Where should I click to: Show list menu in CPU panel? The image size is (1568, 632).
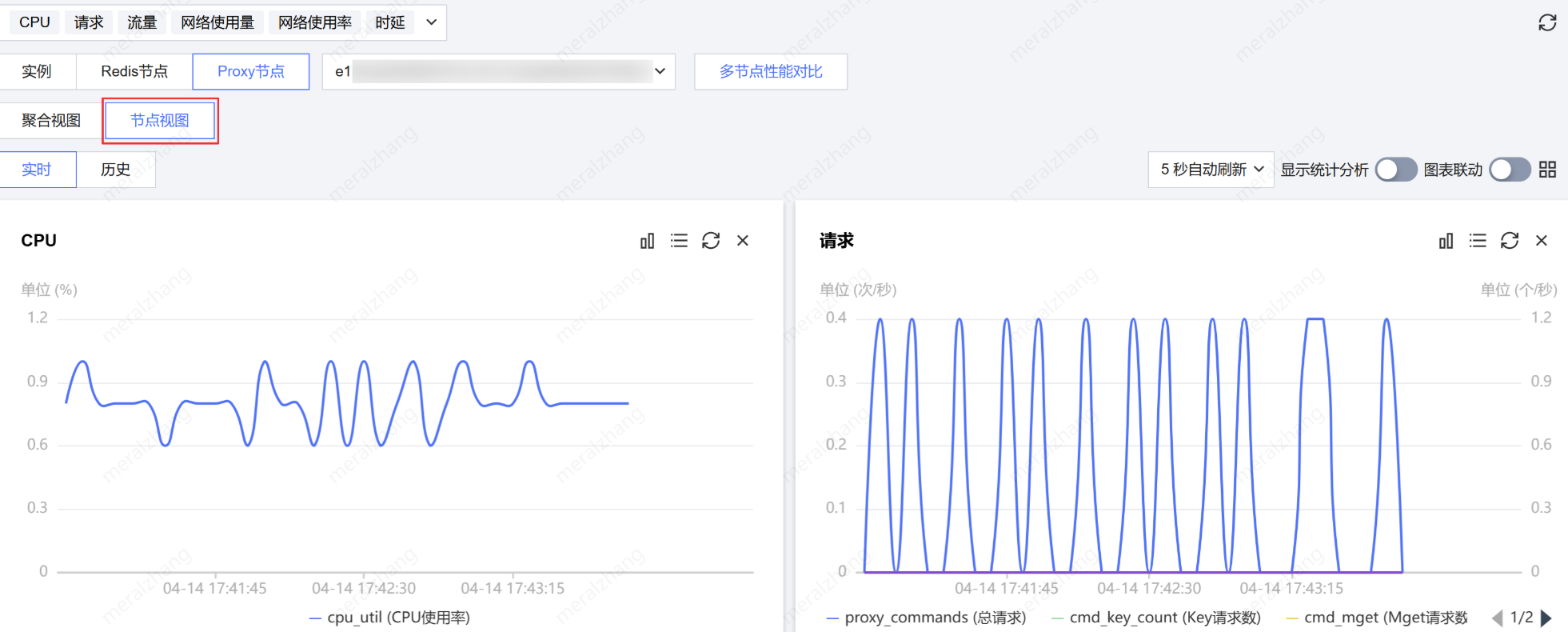(679, 241)
